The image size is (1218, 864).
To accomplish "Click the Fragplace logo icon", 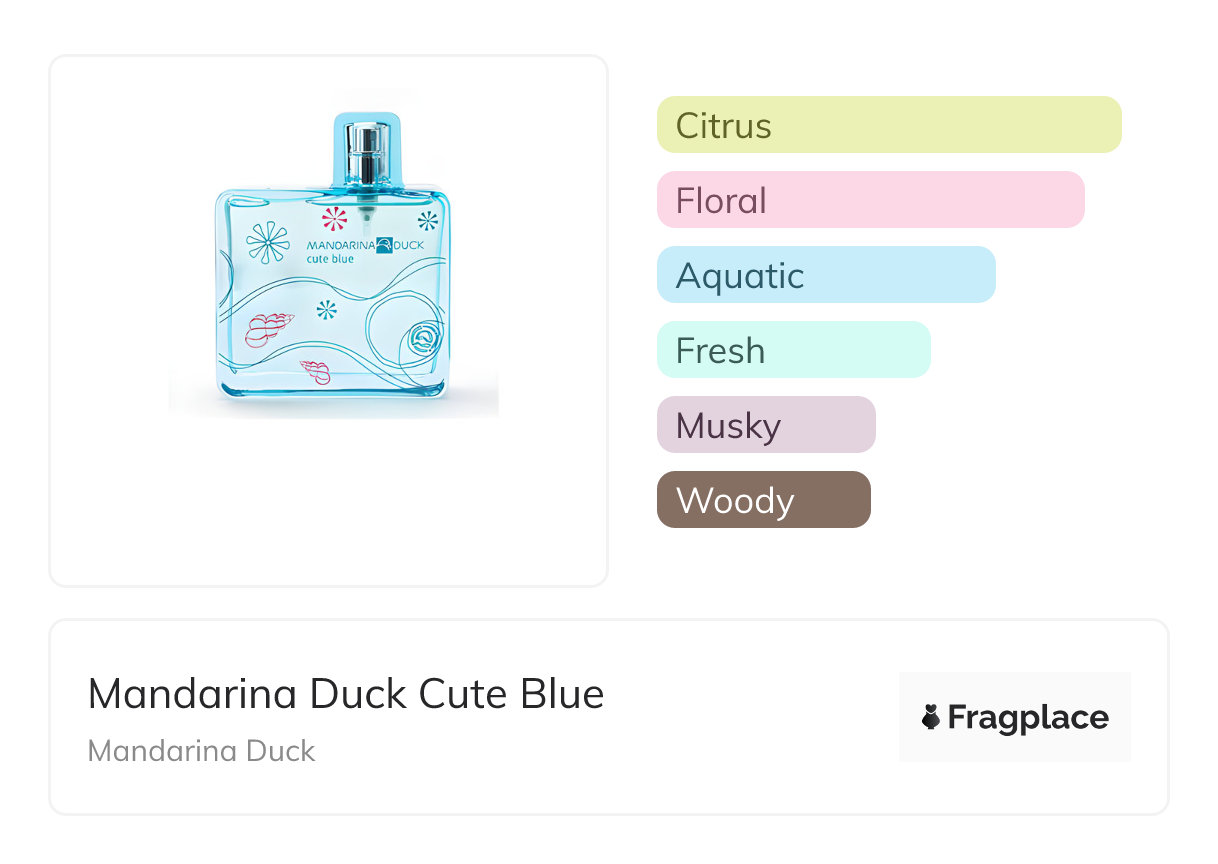I will pos(931,717).
